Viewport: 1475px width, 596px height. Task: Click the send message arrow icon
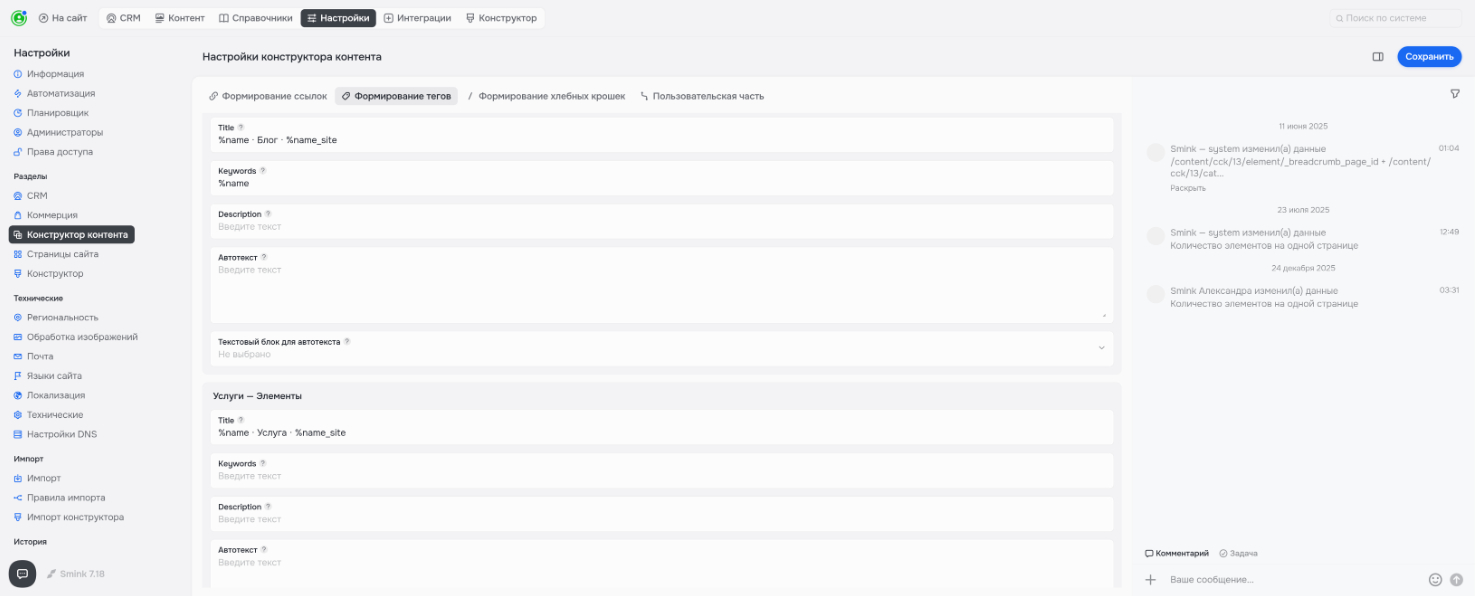pyautogui.click(x=1456, y=579)
